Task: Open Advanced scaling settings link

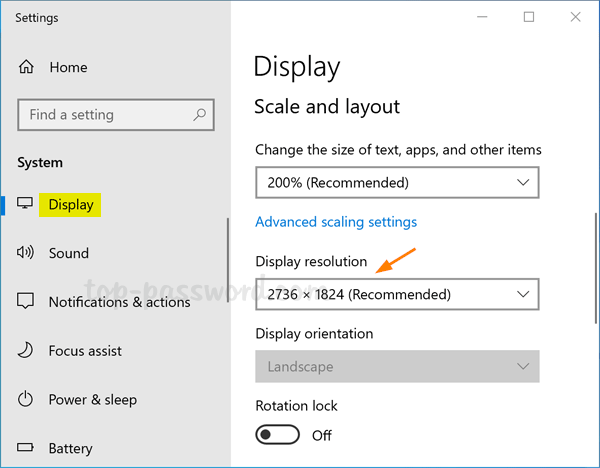Action: tap(336, 222)
